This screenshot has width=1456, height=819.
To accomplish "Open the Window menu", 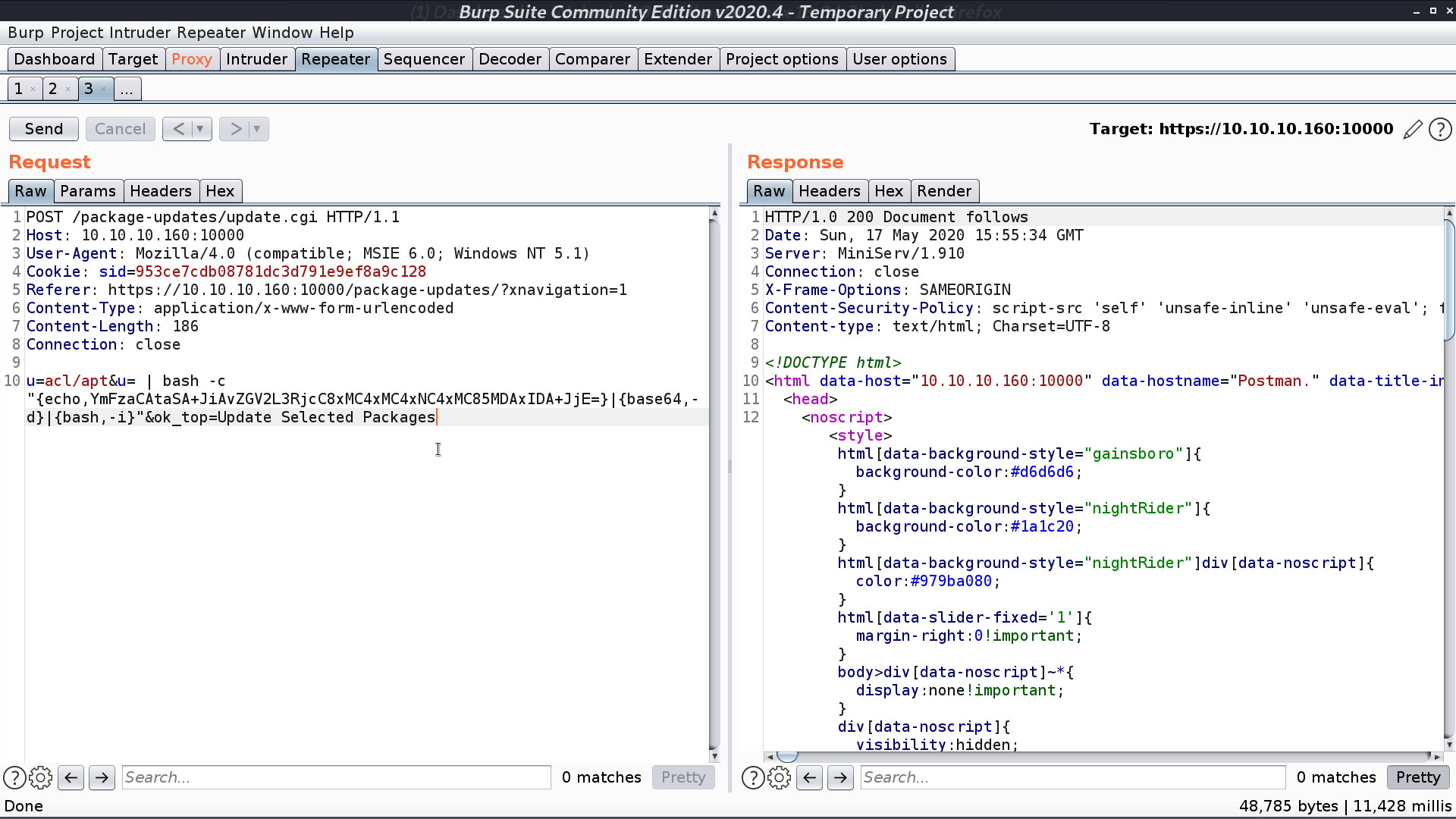I will click(x=282, y=33).
